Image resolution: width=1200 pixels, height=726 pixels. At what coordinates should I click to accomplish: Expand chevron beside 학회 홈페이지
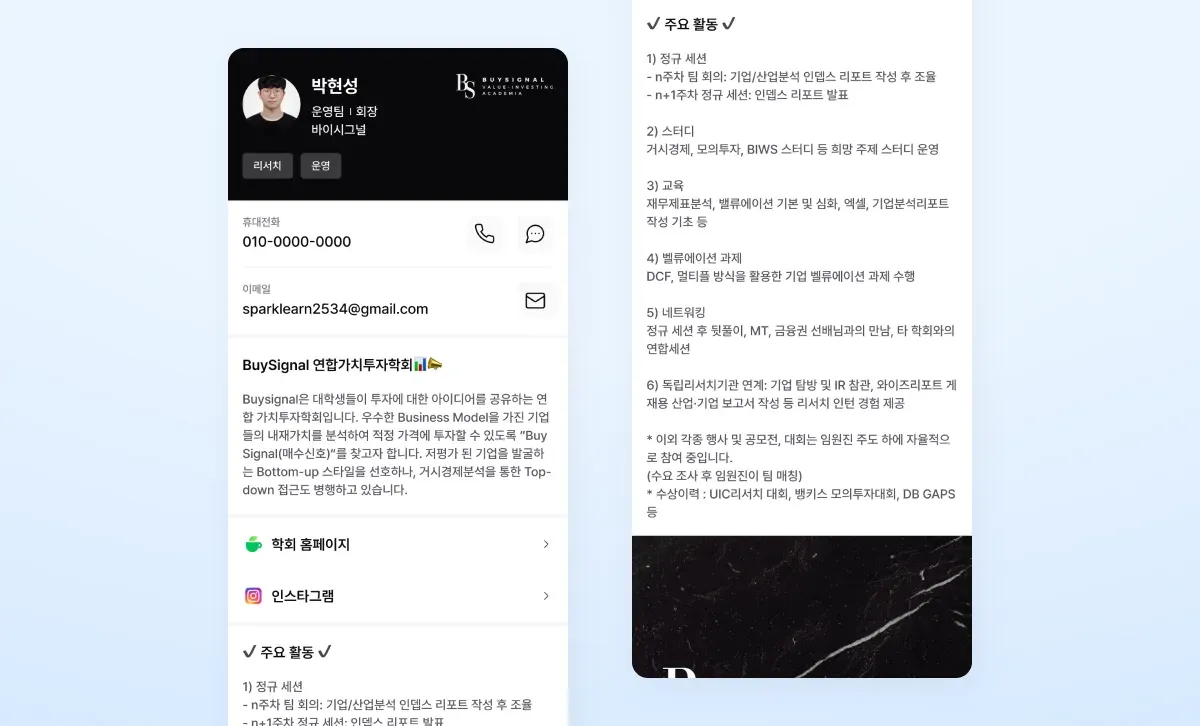[546, 544]
